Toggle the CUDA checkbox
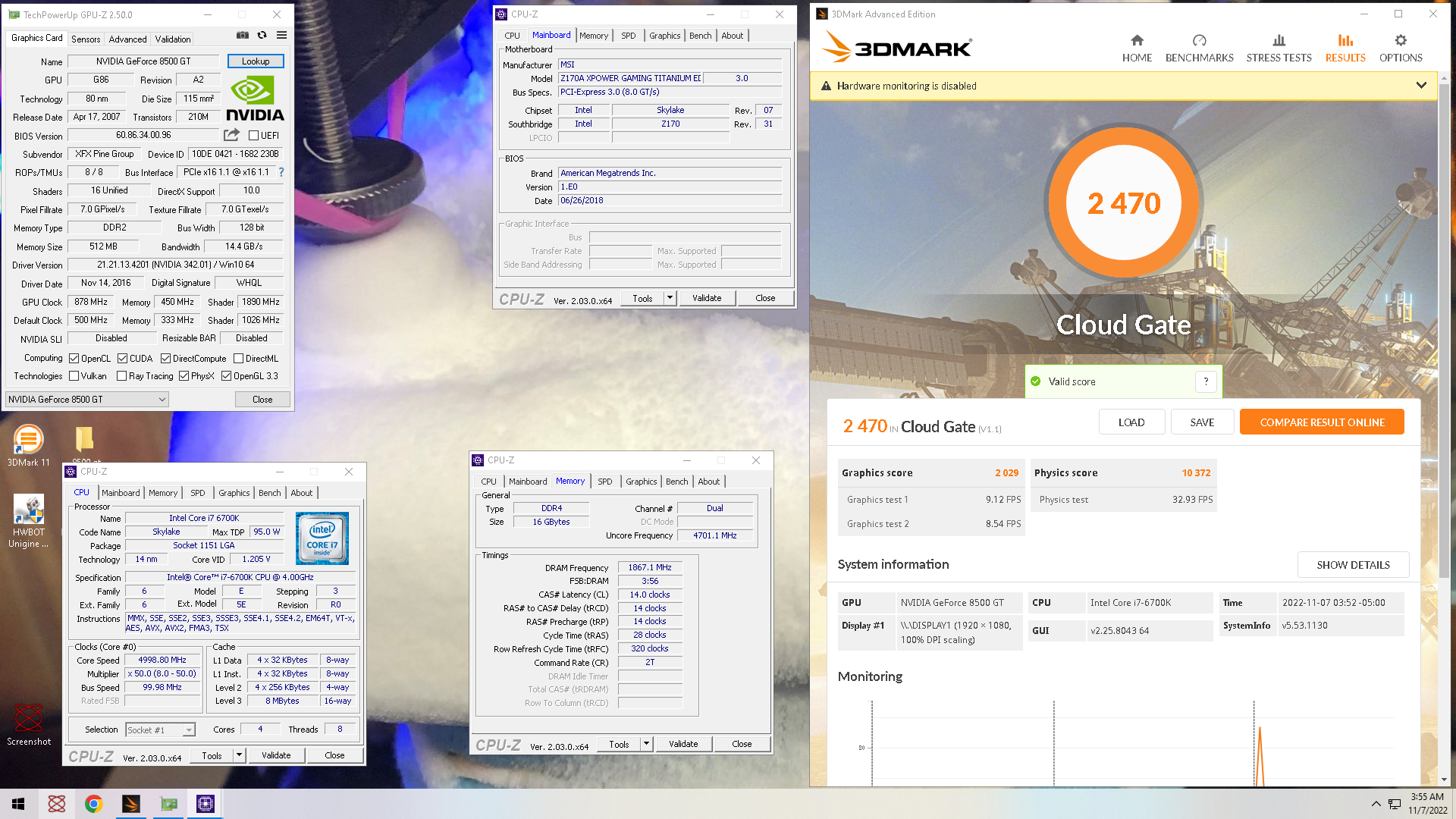The image size is (1456, 819). 122,359
